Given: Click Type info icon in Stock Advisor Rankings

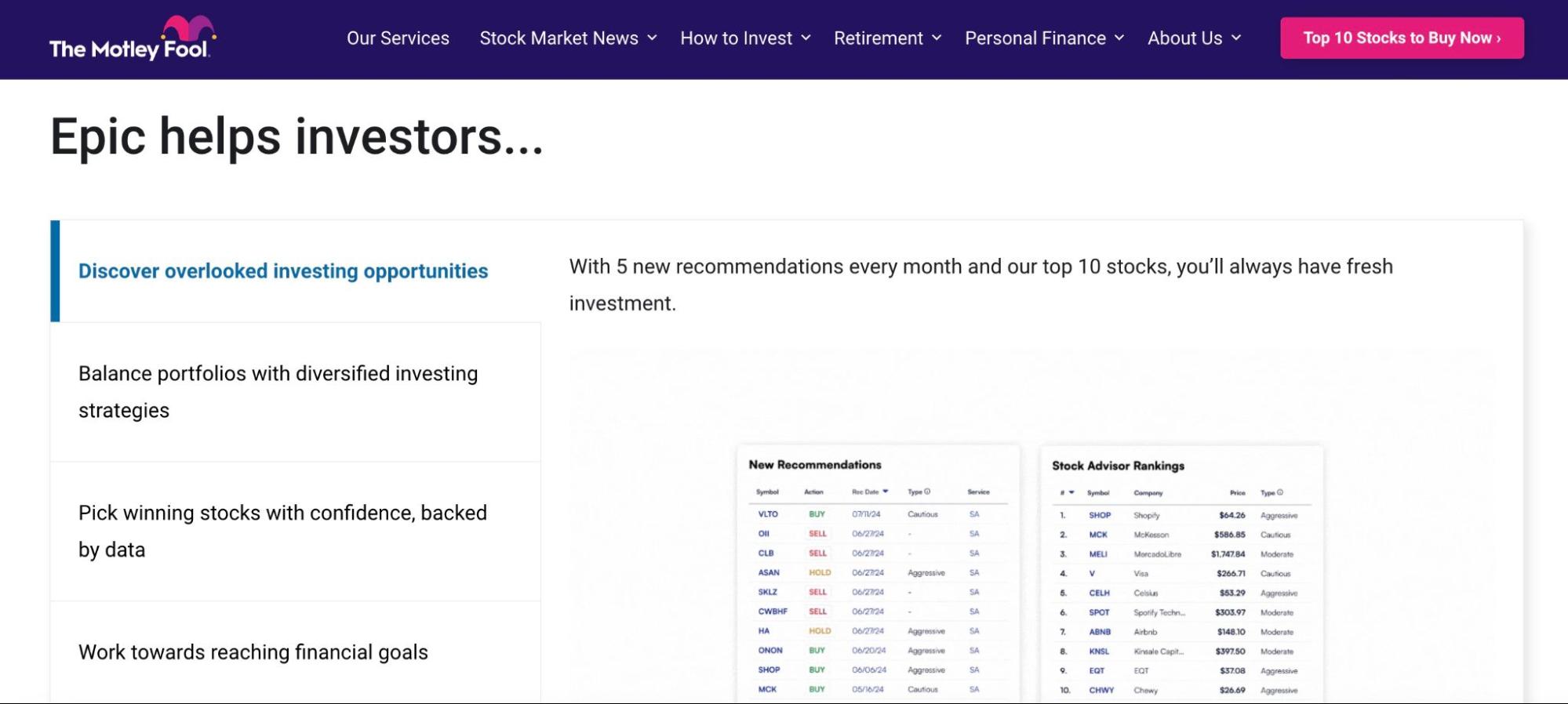Looking at the screenshot, I should pyautogui.click(x=1280, y=492).
